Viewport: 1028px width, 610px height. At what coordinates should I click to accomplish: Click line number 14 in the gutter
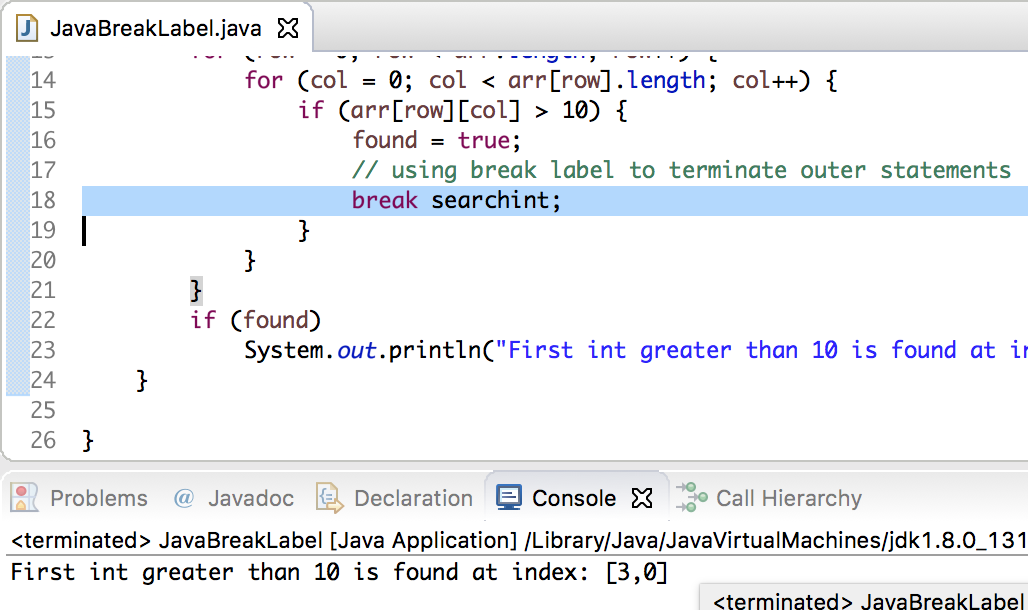point(43,80)
